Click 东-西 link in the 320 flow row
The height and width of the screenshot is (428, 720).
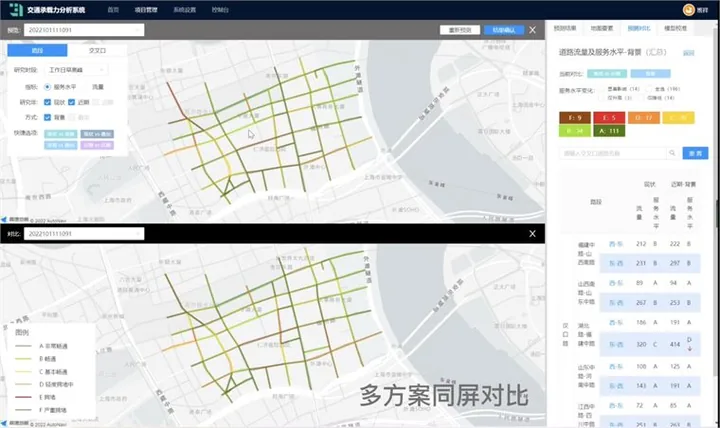(x=615, y=344)
